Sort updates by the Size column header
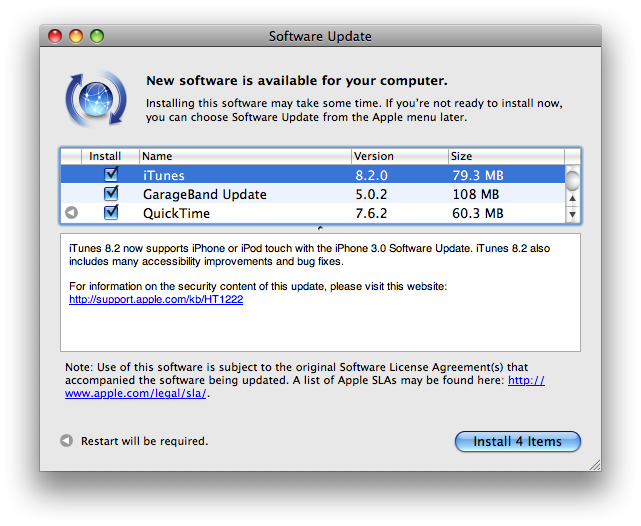The height and width of the screenshot is (526, 641). click(505, 156)
